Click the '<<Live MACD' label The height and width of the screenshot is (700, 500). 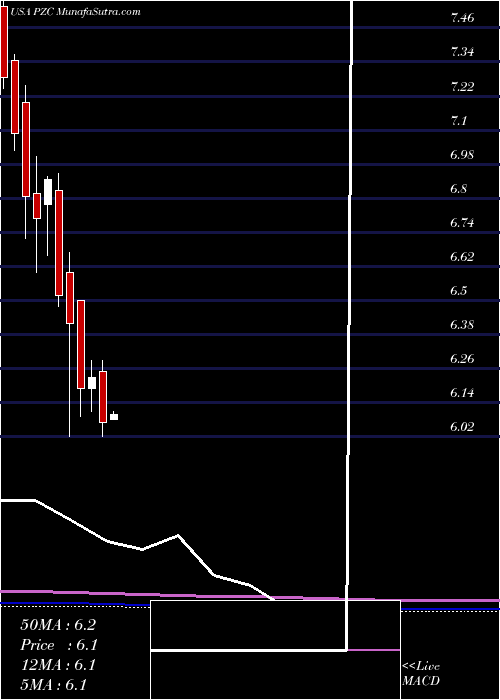tap(421, 674)
